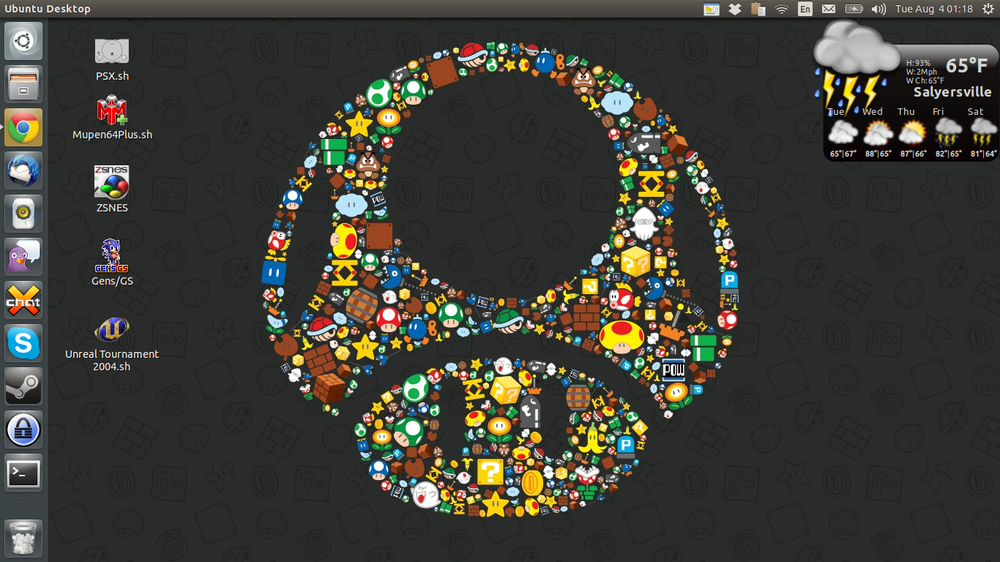This screenshot has width=1000, height=562.
Task: Select the PSX.sh desktop icon
Action: click(112, 60)
